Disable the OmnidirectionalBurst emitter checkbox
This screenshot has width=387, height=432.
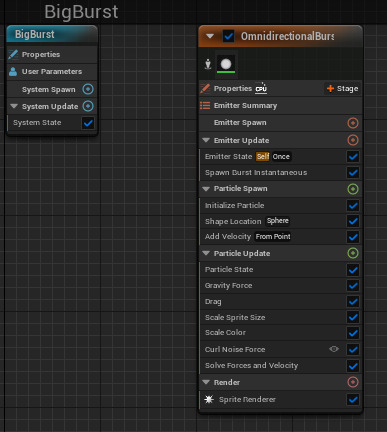pos(229,36)
